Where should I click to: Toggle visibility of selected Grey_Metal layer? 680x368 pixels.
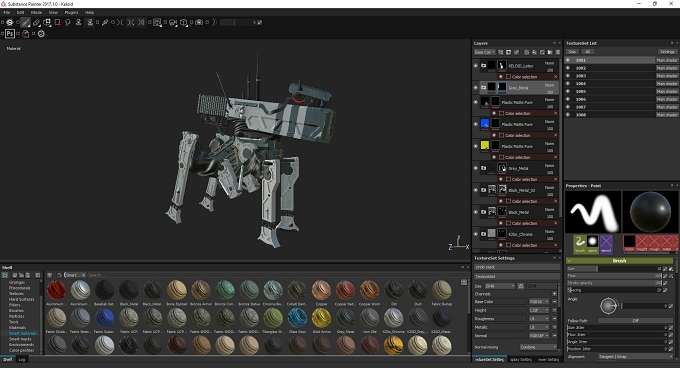click(x=476, y=88)
